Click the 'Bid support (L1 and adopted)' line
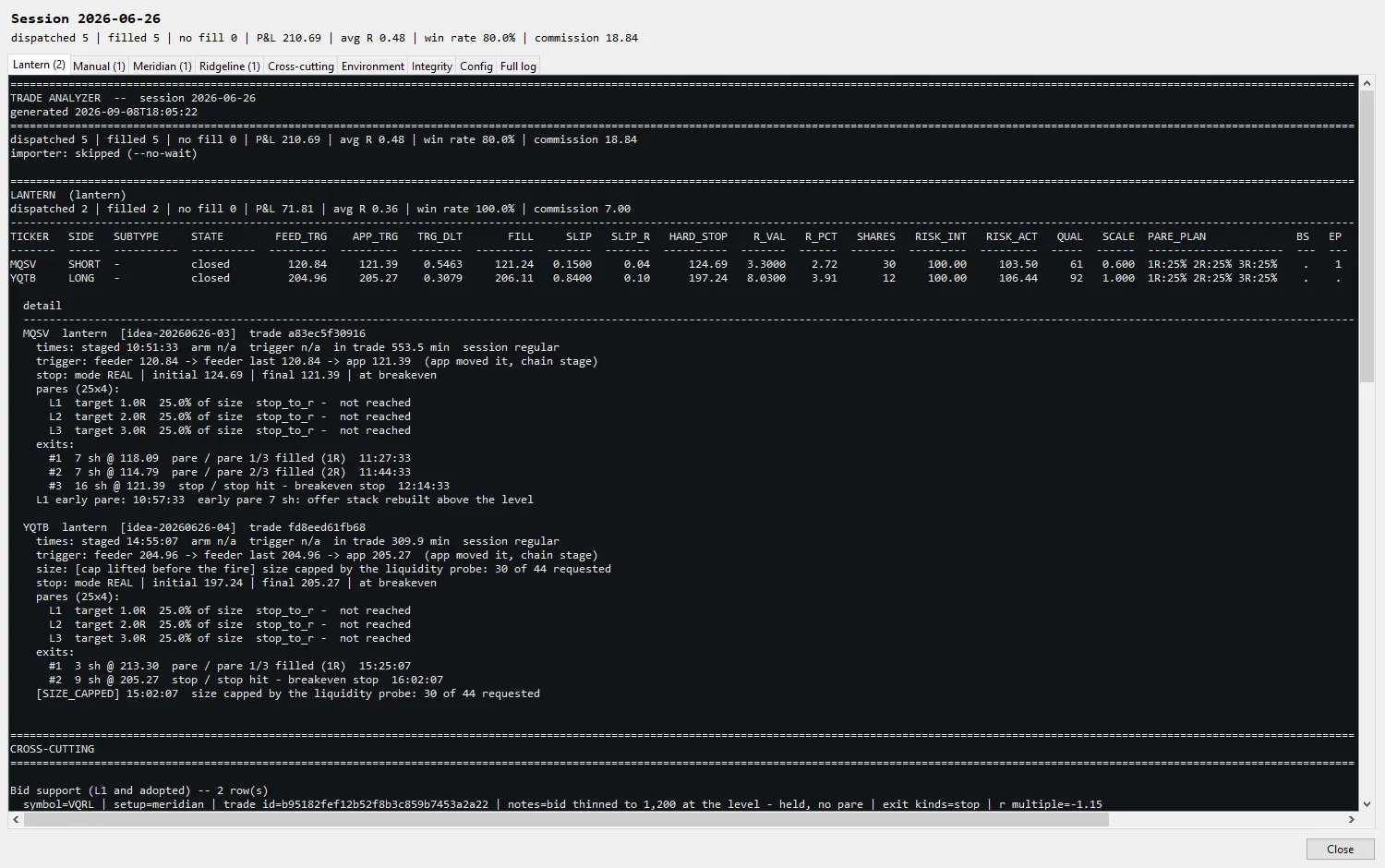This screenshot has height=868, width=1385. [139, 790]
